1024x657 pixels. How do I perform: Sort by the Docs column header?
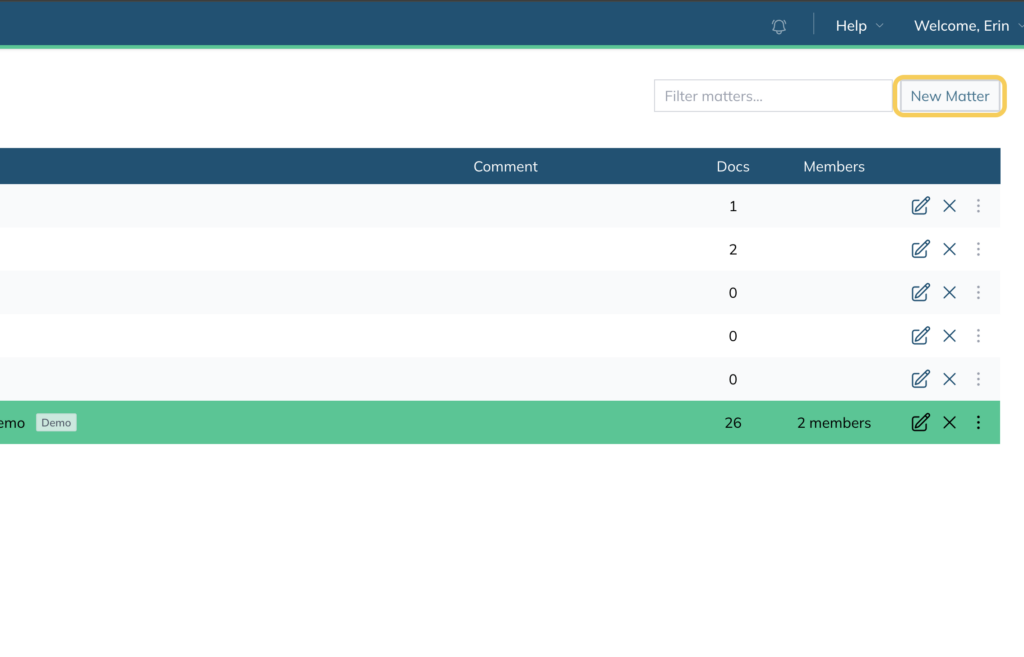733,167
